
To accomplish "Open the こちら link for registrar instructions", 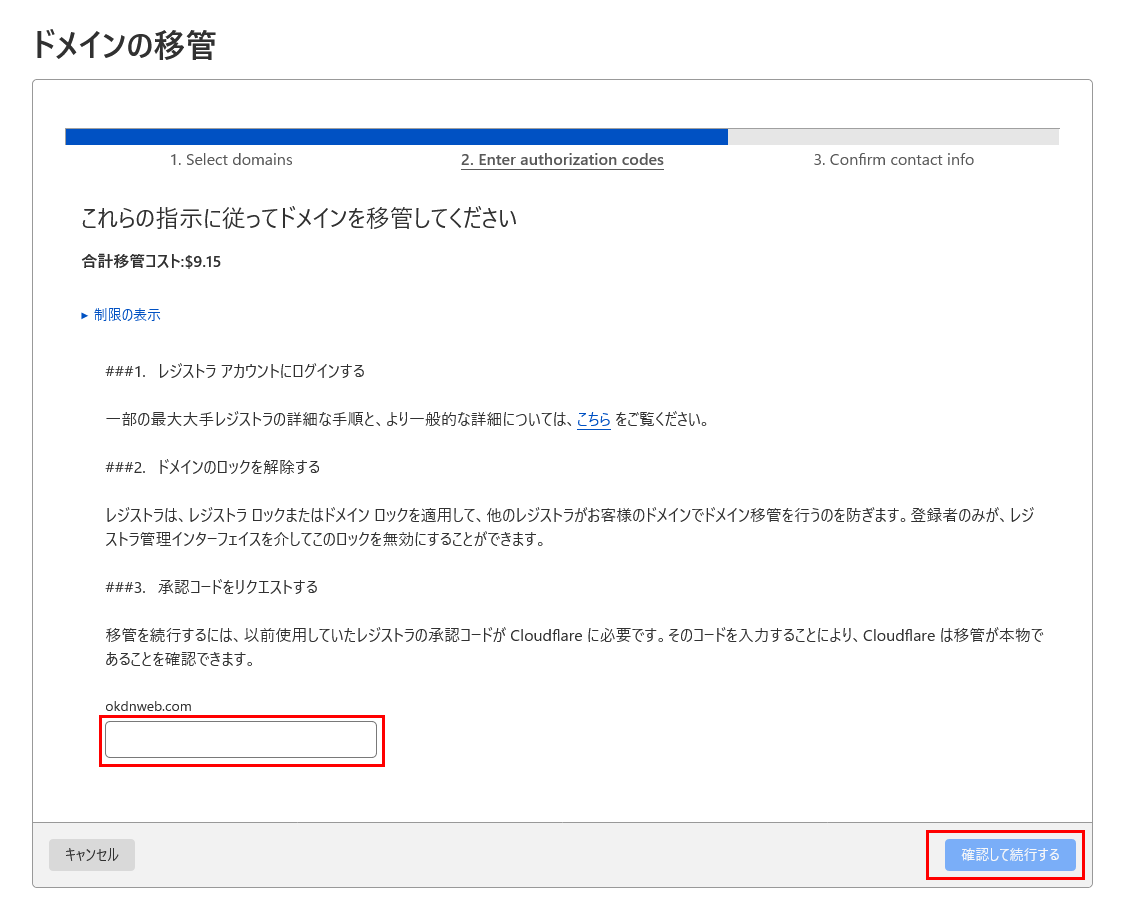I will (593, 420).
